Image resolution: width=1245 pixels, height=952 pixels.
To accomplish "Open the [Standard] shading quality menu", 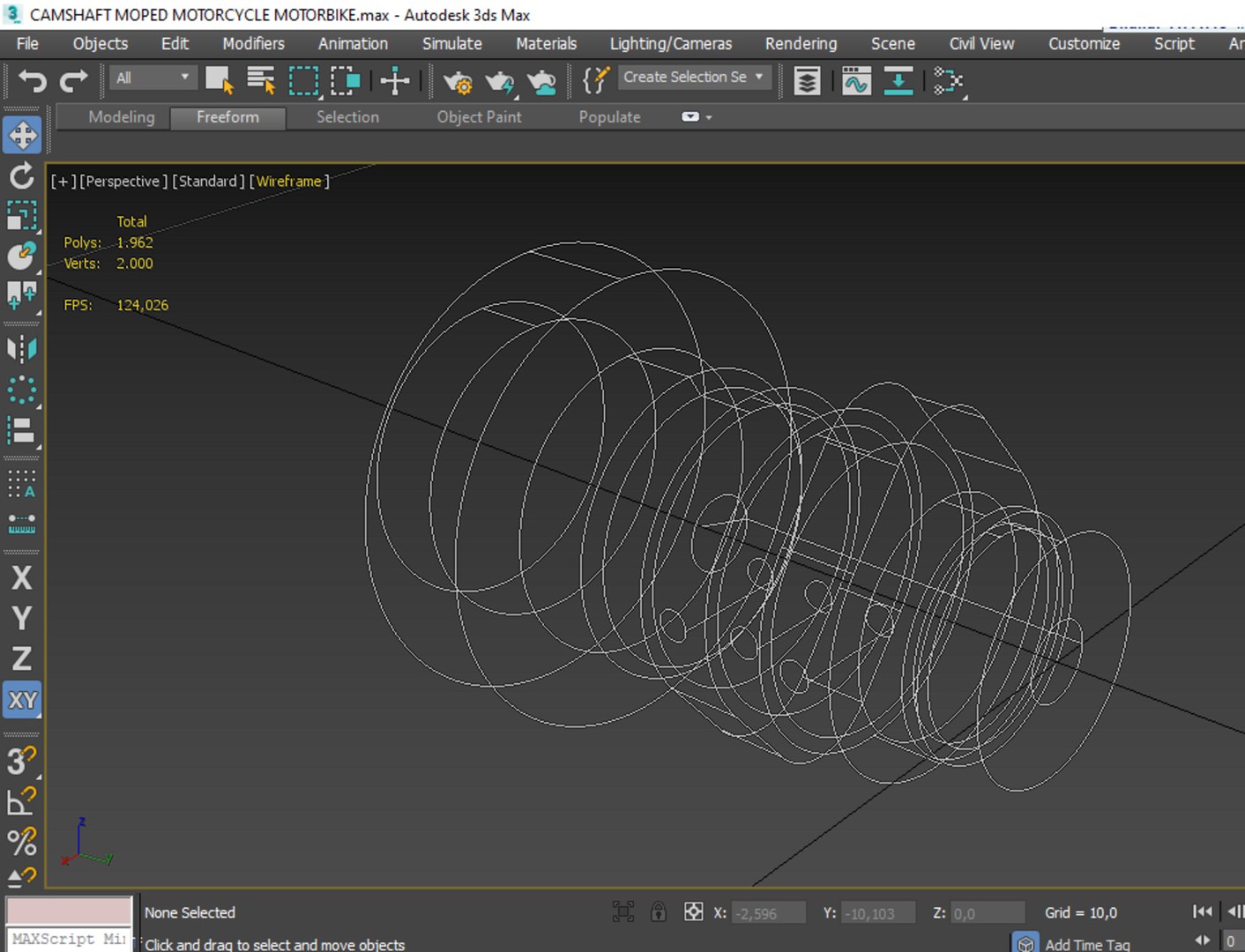I will (208, 181).
